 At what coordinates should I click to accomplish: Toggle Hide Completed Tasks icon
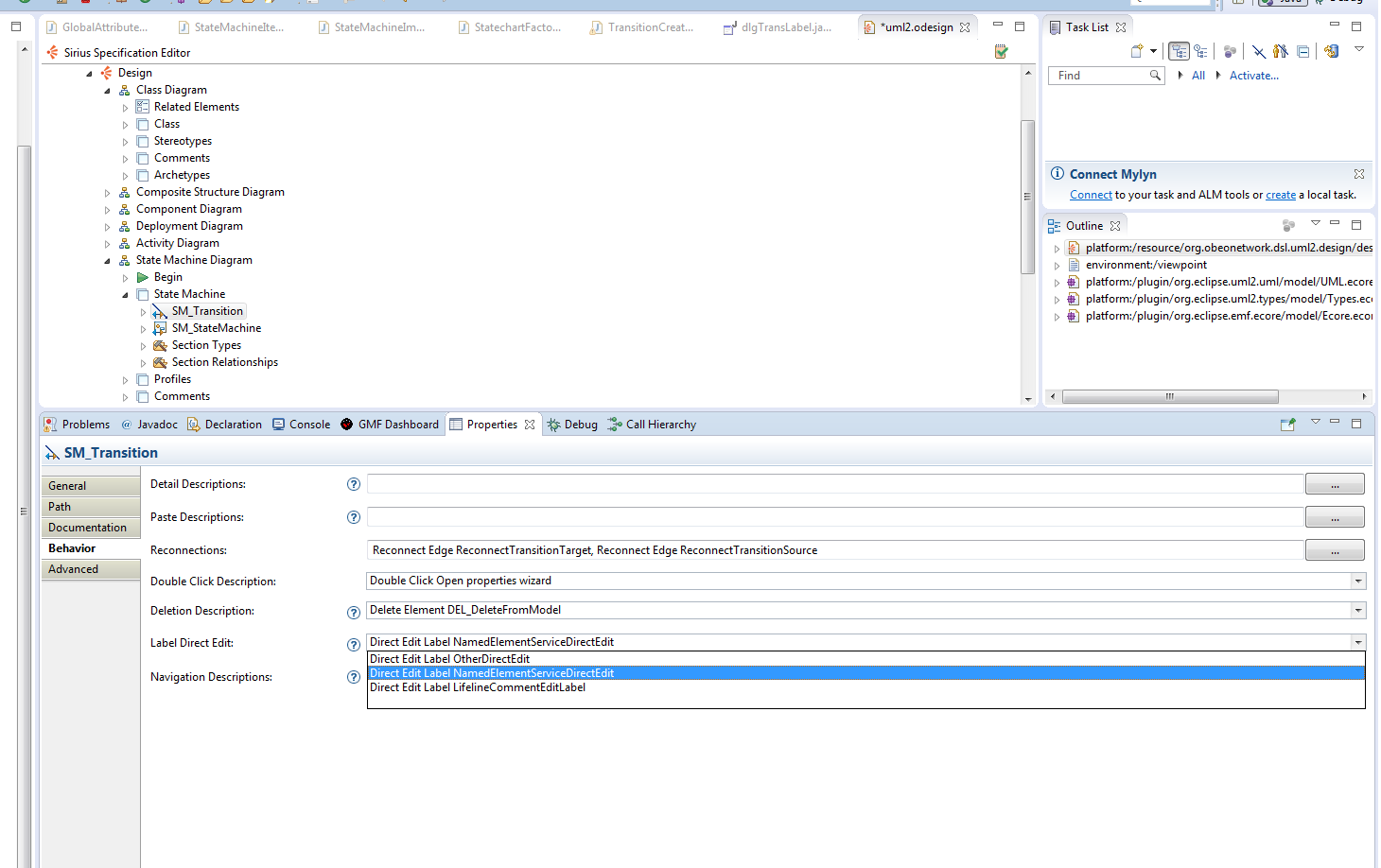[1259, 51]
